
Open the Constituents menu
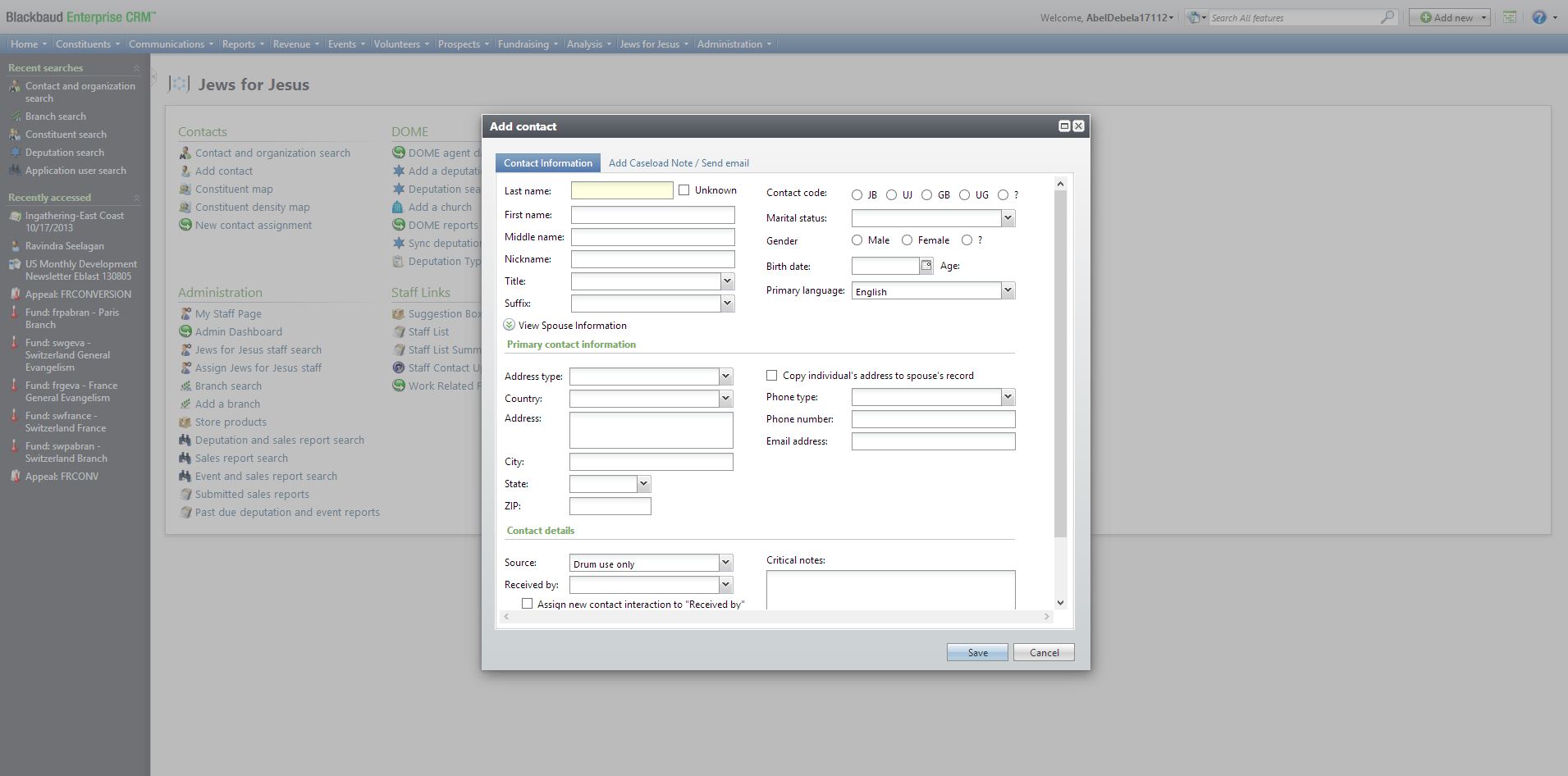[88, 44]
